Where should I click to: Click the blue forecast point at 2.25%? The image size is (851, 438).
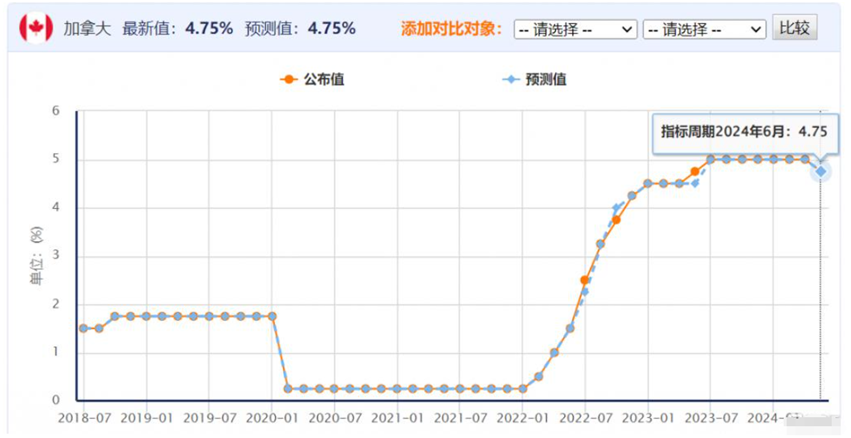[x=585, y=292]
